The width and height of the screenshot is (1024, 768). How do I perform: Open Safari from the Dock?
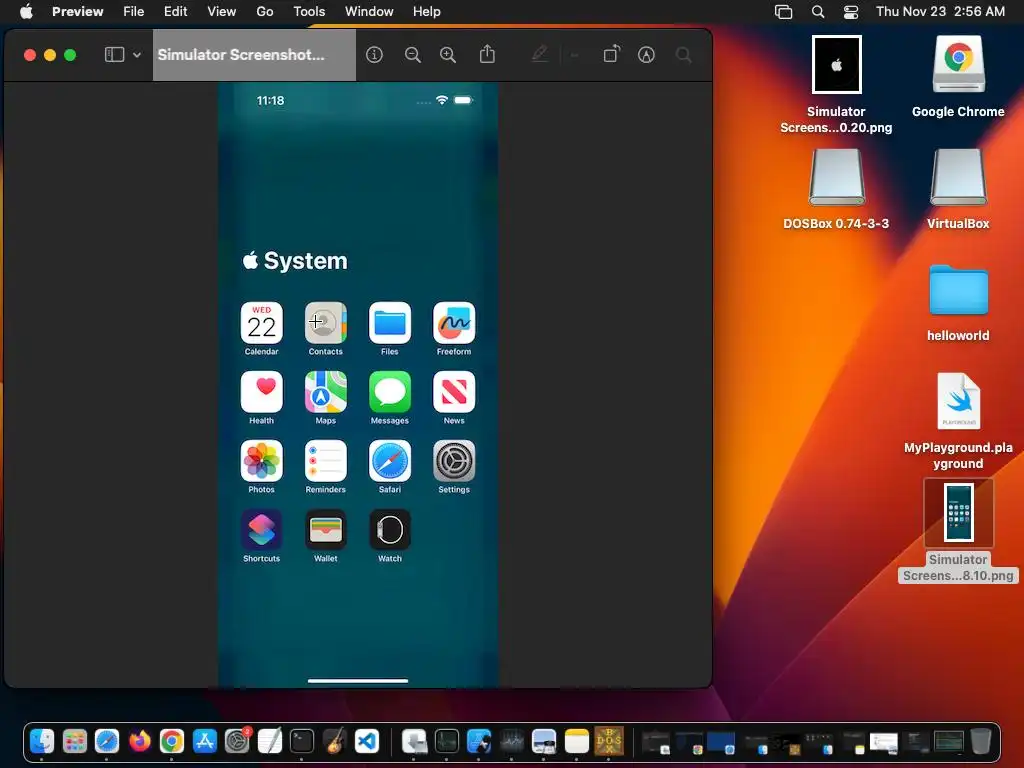pos(107,741)
